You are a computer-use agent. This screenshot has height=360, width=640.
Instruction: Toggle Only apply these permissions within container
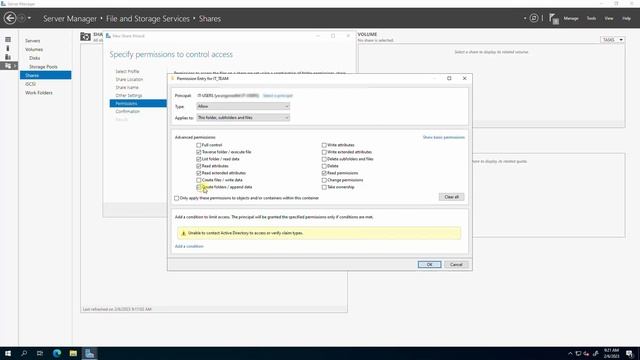[177, 198]
